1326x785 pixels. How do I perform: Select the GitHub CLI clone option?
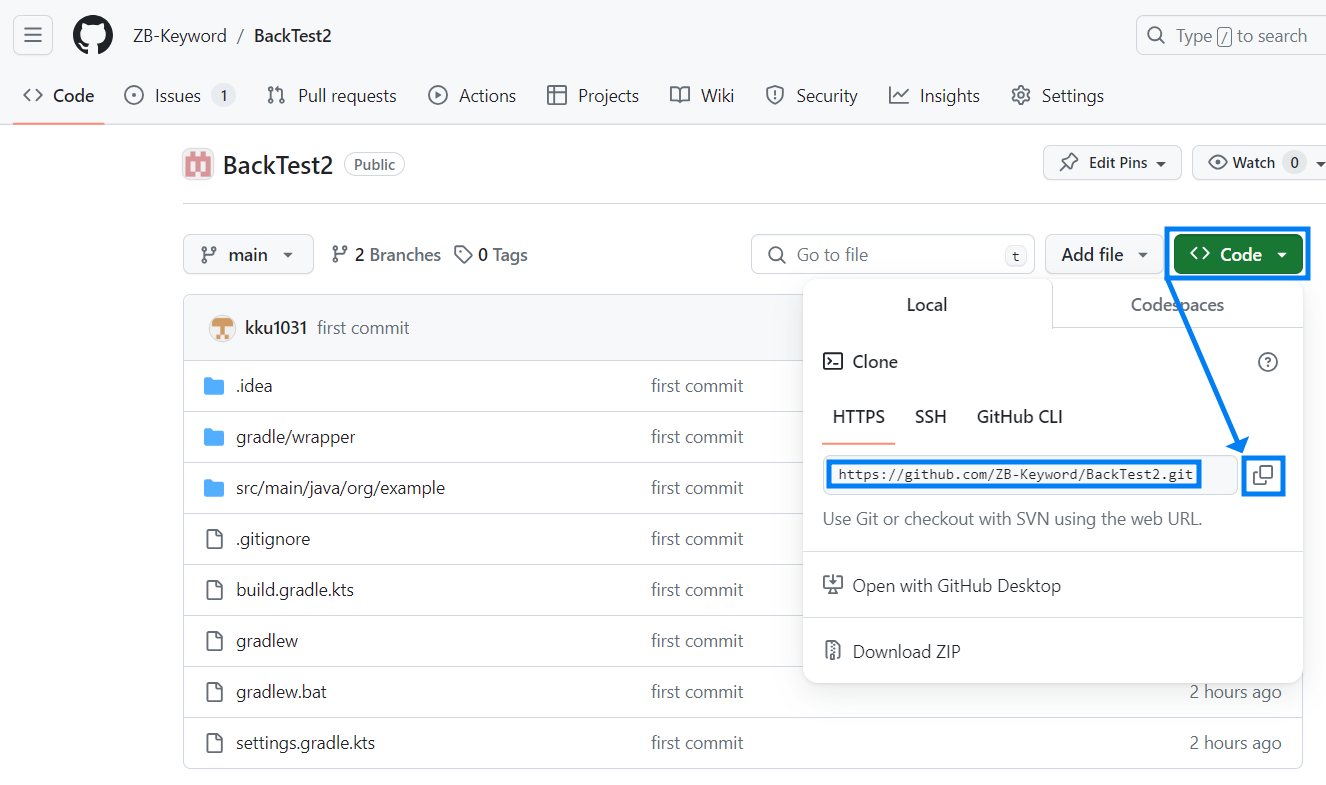coord(1020,417)
